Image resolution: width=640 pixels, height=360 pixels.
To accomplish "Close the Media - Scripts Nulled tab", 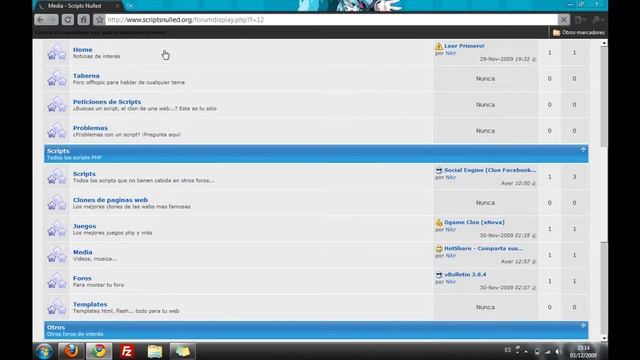I will (x=118, y=6).
